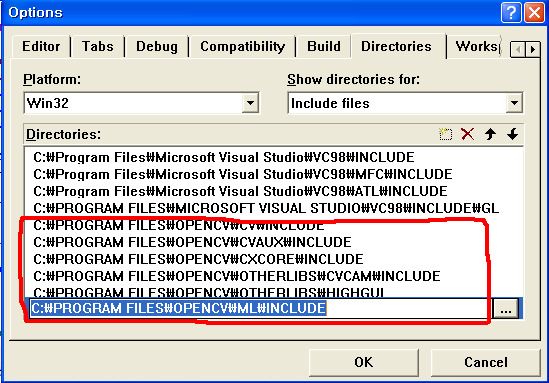Dismiss with the Cancel button
This screenshot has width=549, height=383.
click(x=486, y=362)
